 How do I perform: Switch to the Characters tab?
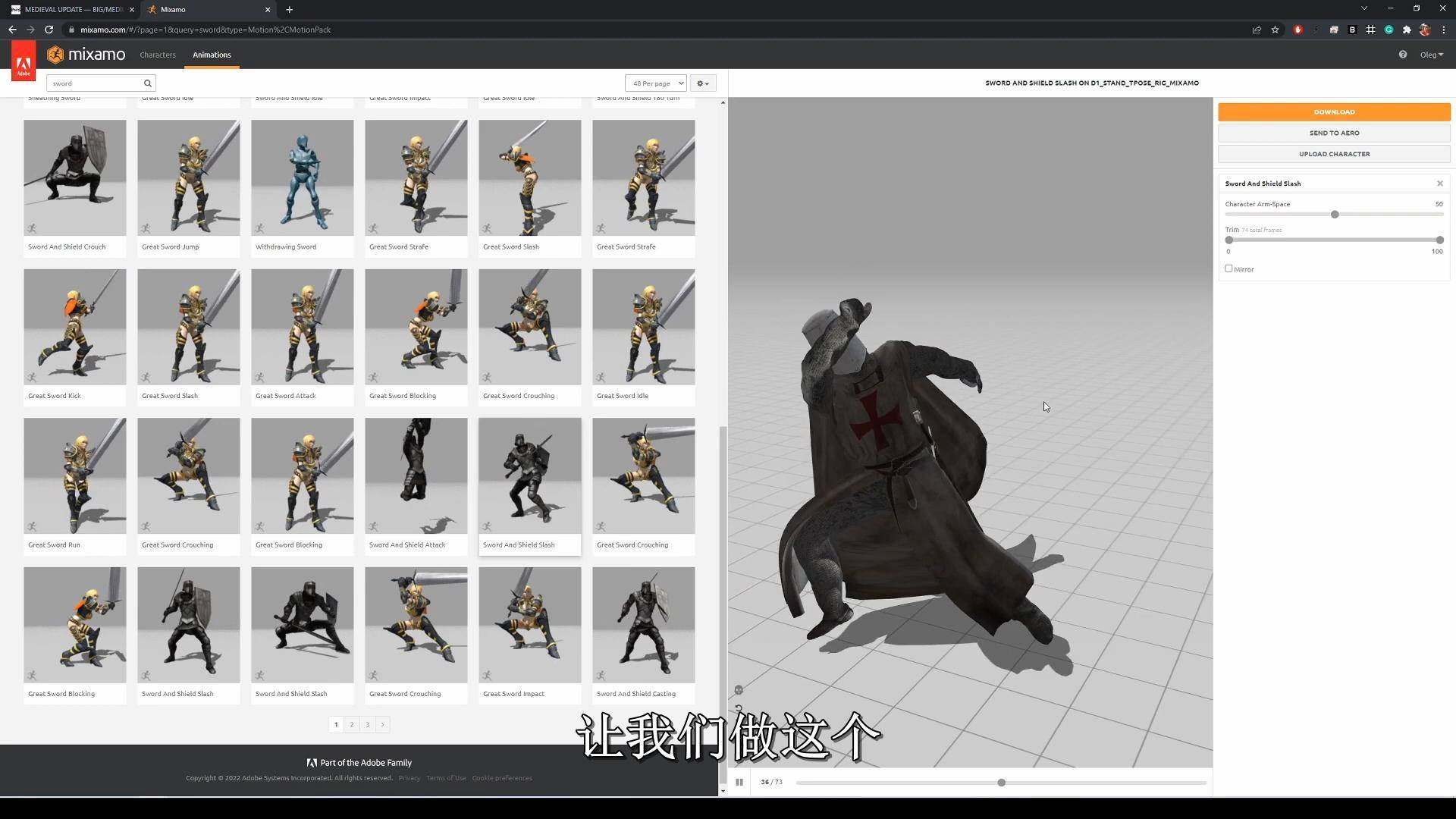(158, 55)
